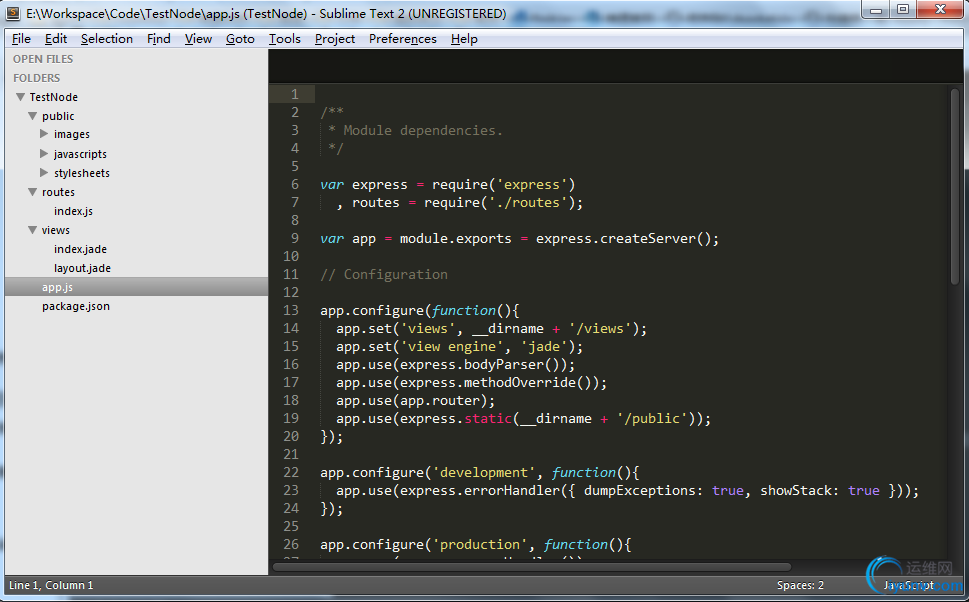This screenshot has height=602, width=969.
Task: Collapse the TestNode folder arrow
Action: pyautogui.click(x=20, y=97)
